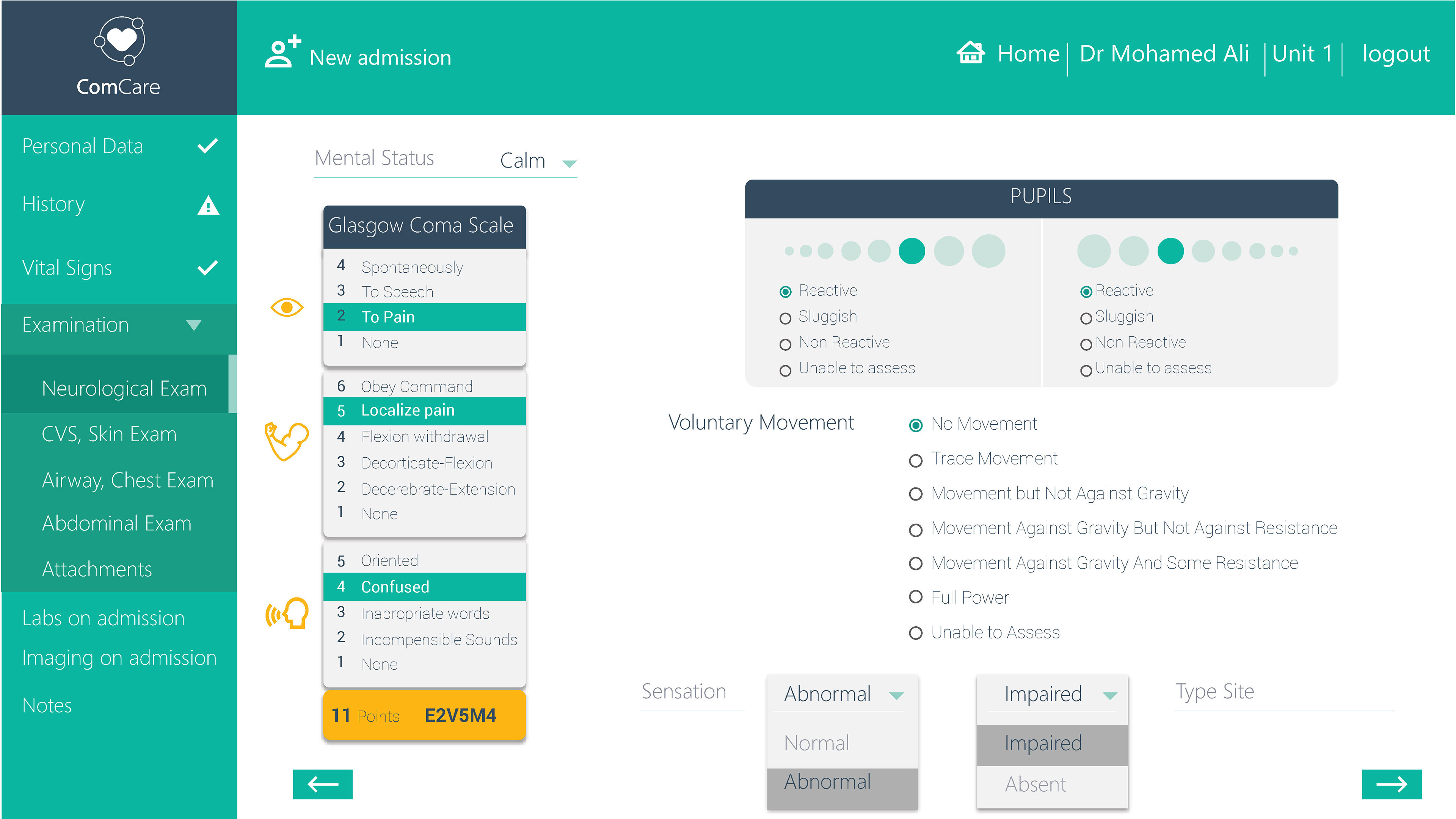Click the motor response arm icon
Screen dimensions: 1456x819
coord(286,441)
